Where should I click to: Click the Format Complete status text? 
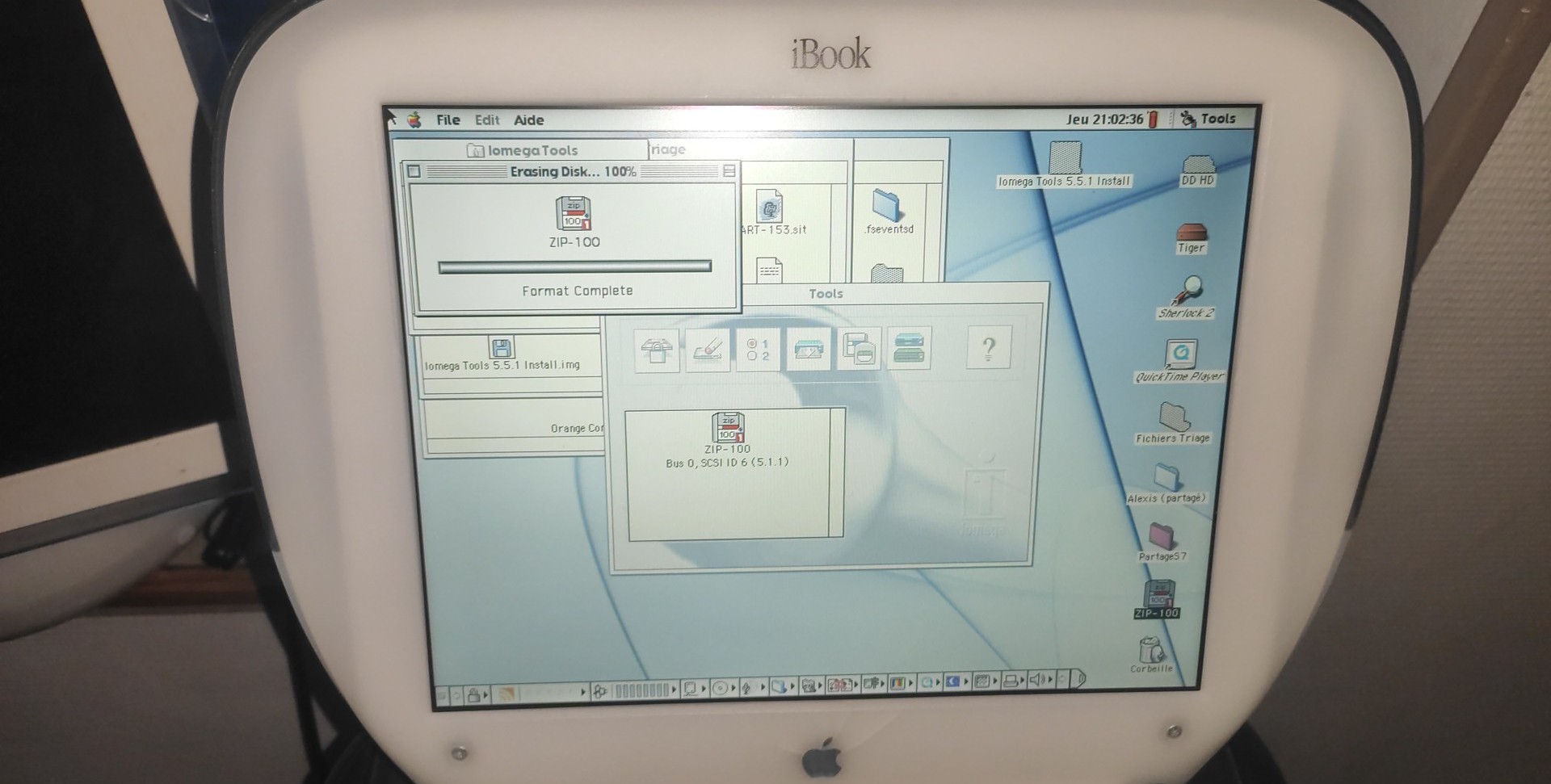[578, 291]
